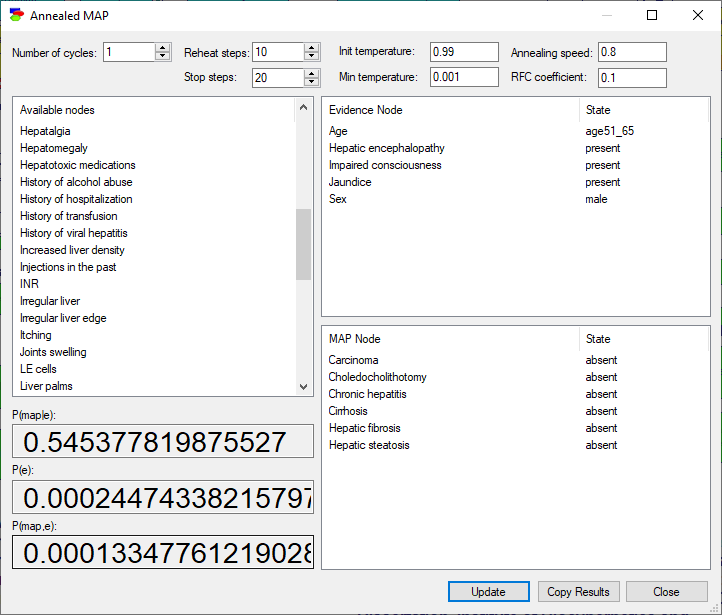This screenshot has width=722, height=615.
Task: Close the Annealed MAP window via X
Action: tap(698, 15)
